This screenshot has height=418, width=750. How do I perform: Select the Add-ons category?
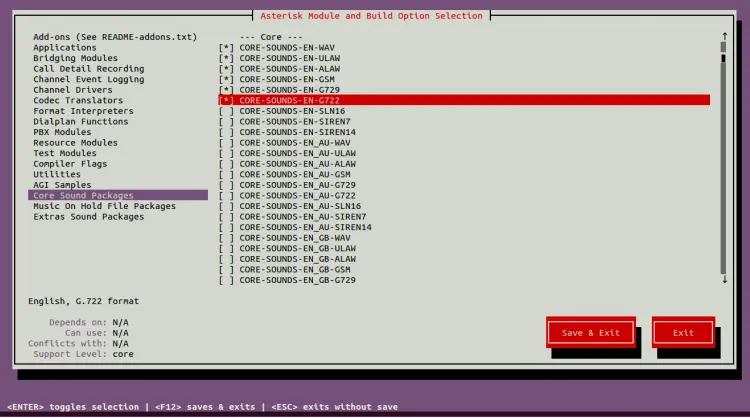pos(115,37)
